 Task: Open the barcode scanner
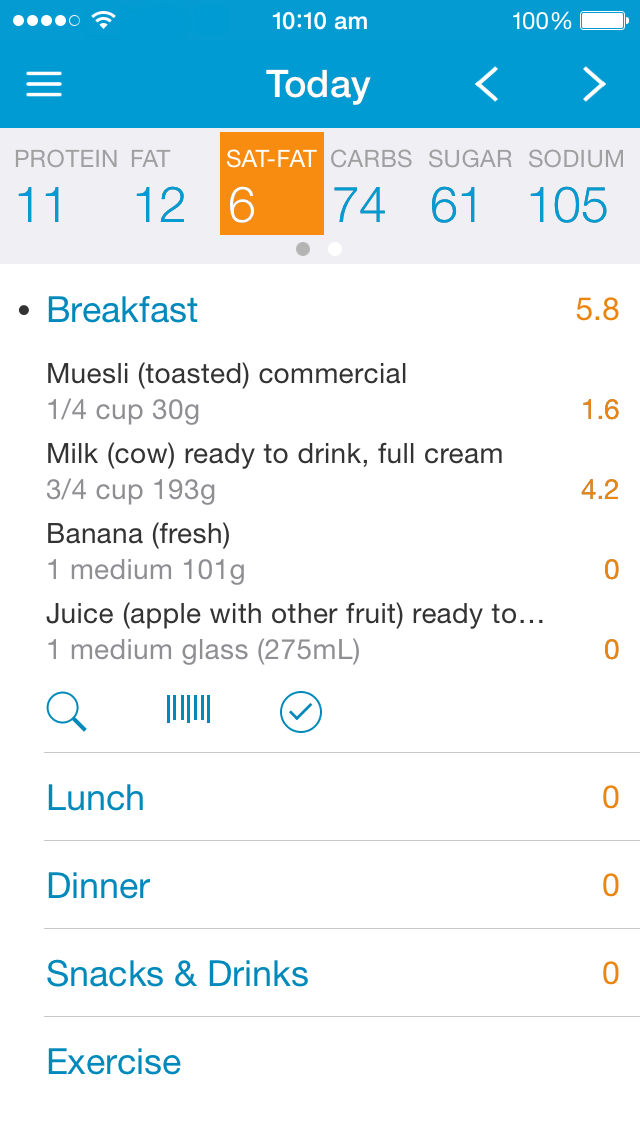tap(188, 709)
